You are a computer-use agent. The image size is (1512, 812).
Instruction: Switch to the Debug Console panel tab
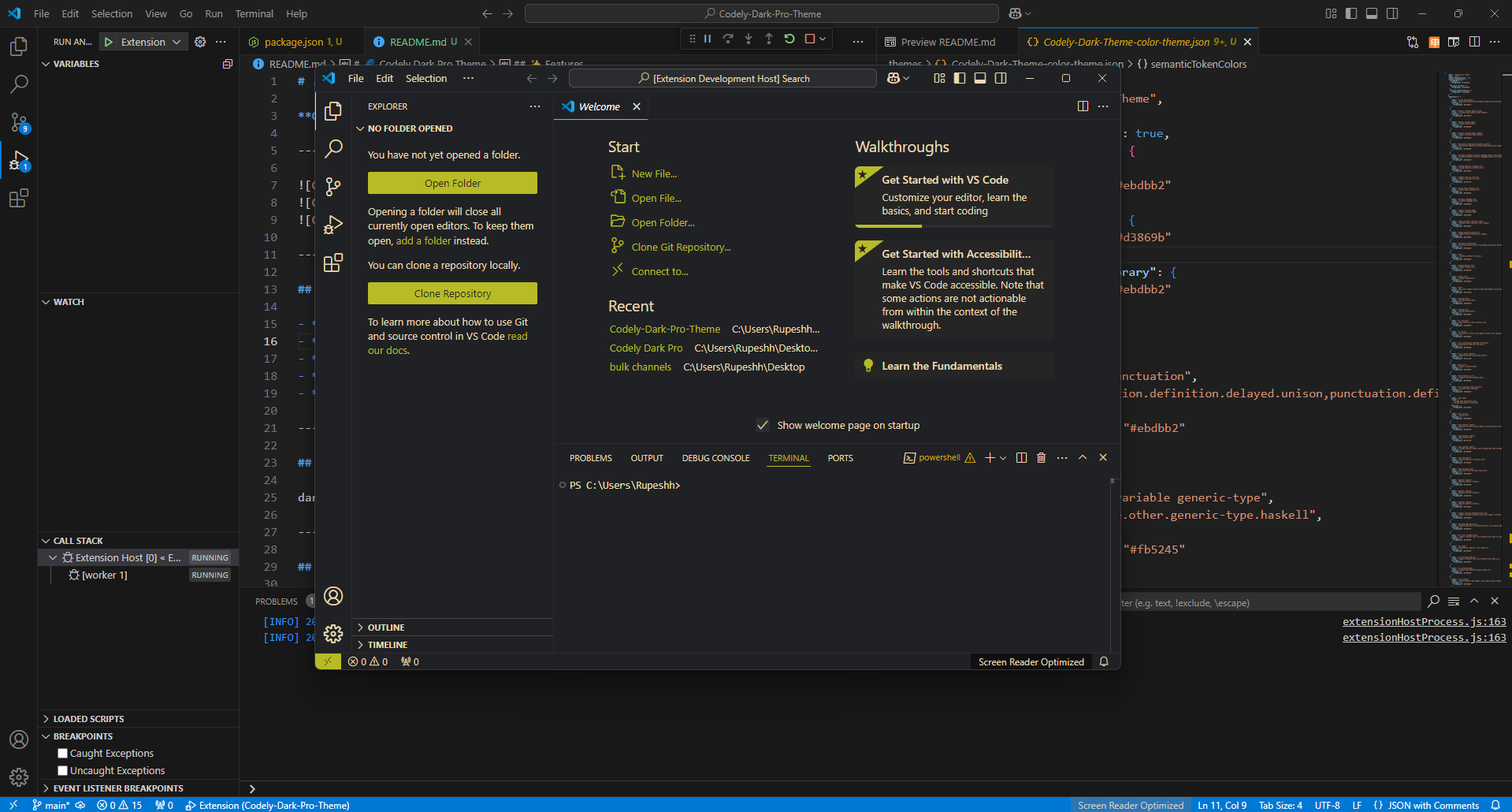click(x=715, y=458)
